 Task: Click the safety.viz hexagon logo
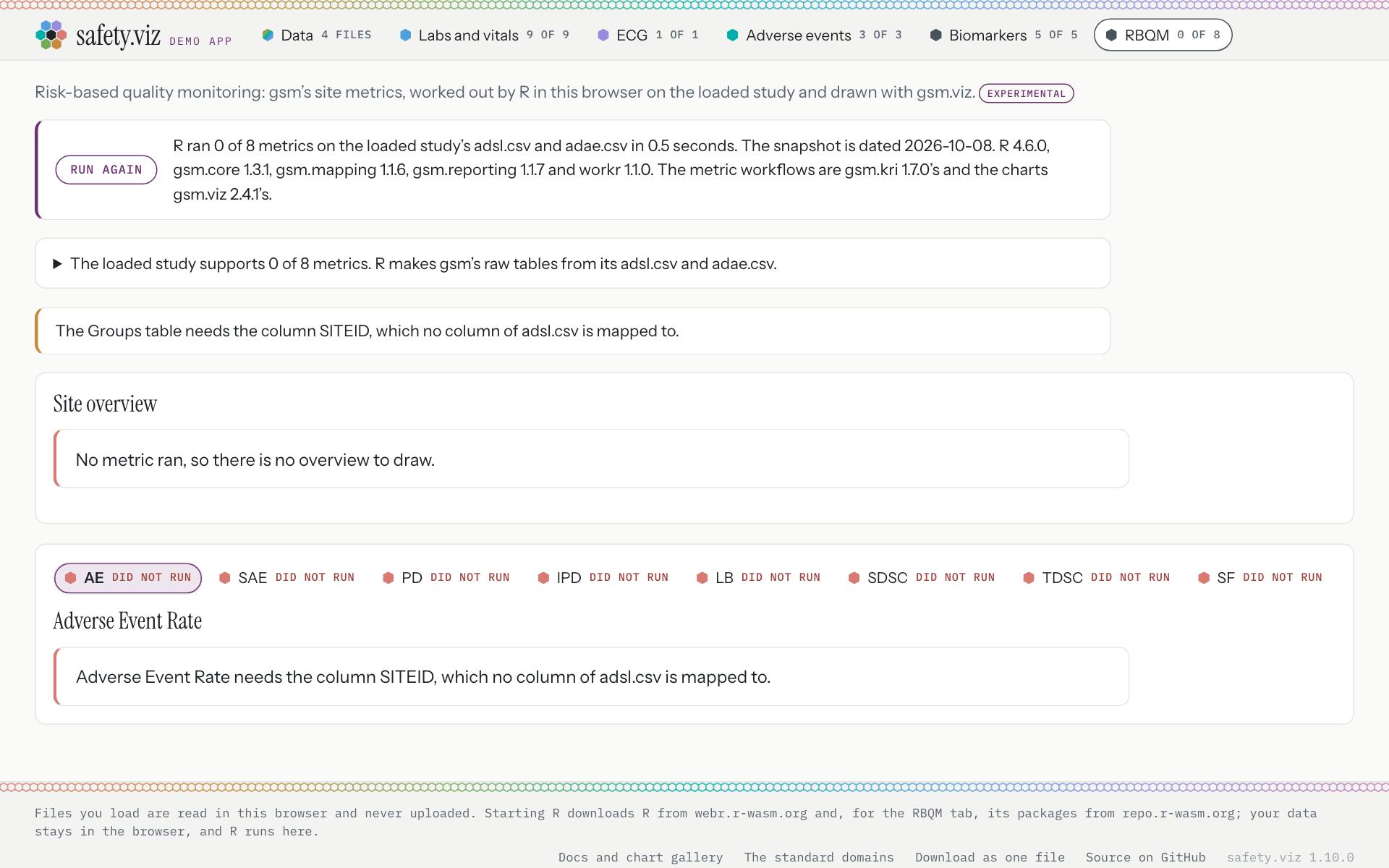tap(51, 35)
